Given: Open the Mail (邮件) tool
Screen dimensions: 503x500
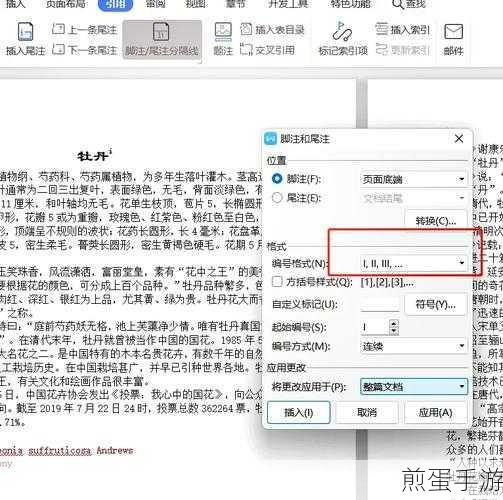Looking at the screenshot, I should point(453,40).
